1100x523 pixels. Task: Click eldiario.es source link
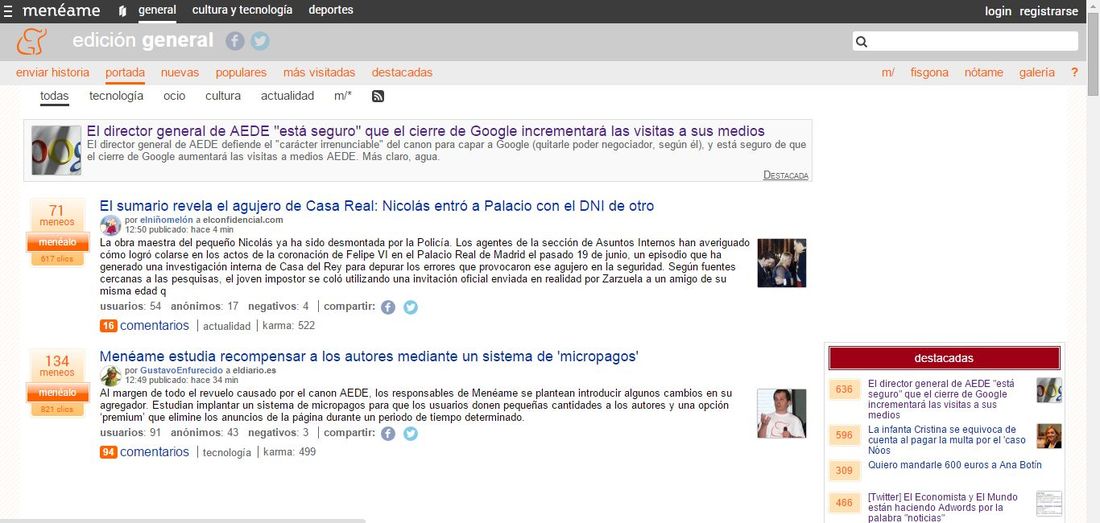tap(254, 370)
